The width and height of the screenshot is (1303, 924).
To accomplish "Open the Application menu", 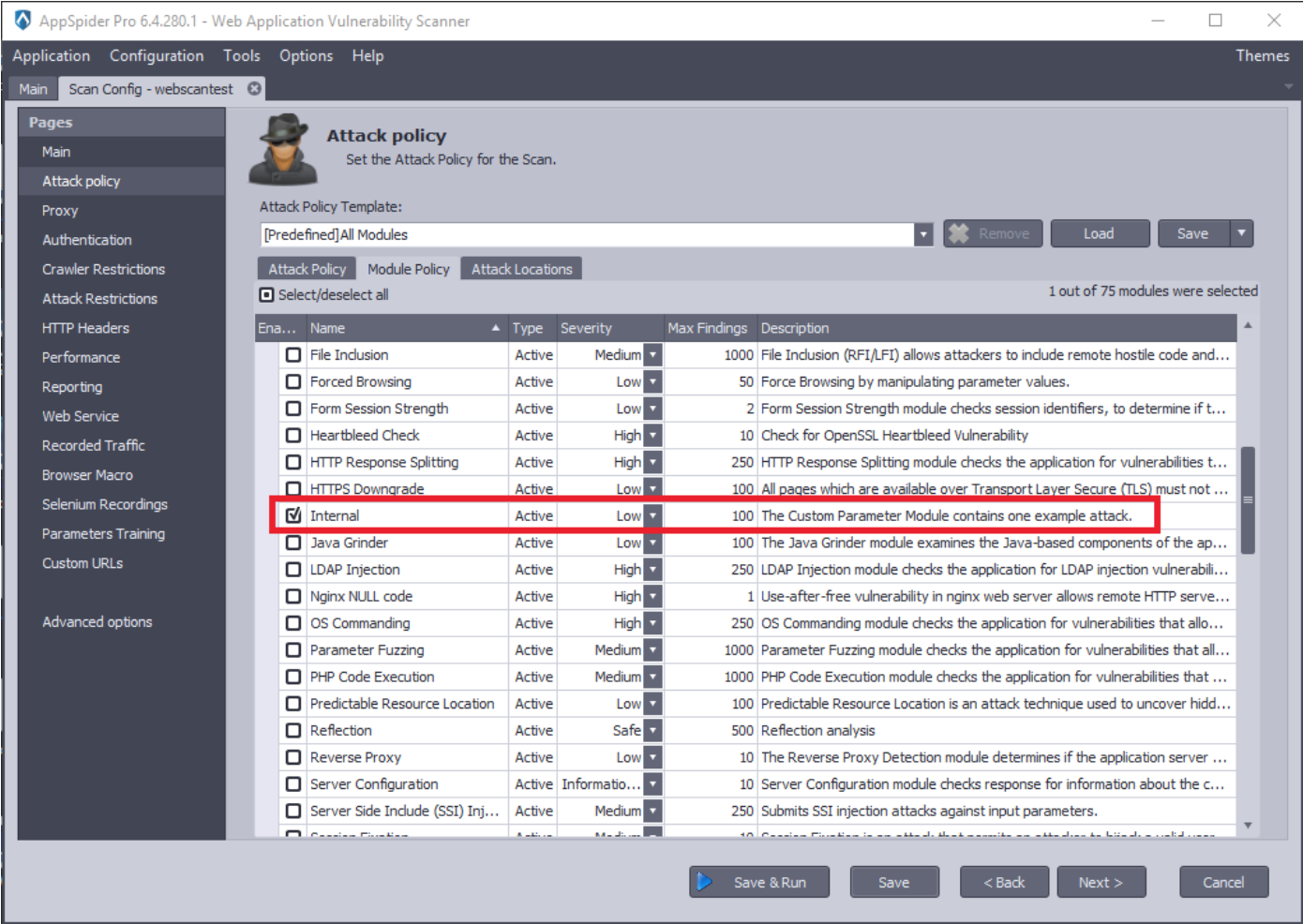I will (x=52, y=55).
